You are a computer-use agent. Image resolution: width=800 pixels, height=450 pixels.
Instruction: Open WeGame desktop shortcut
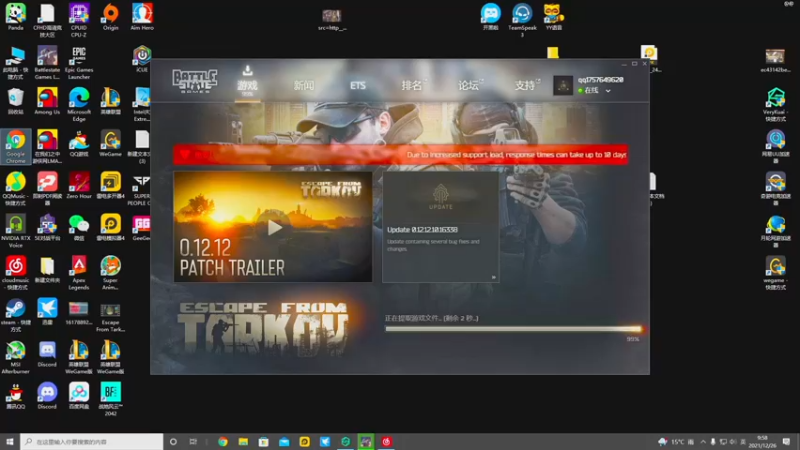click(x=110, y=143)
